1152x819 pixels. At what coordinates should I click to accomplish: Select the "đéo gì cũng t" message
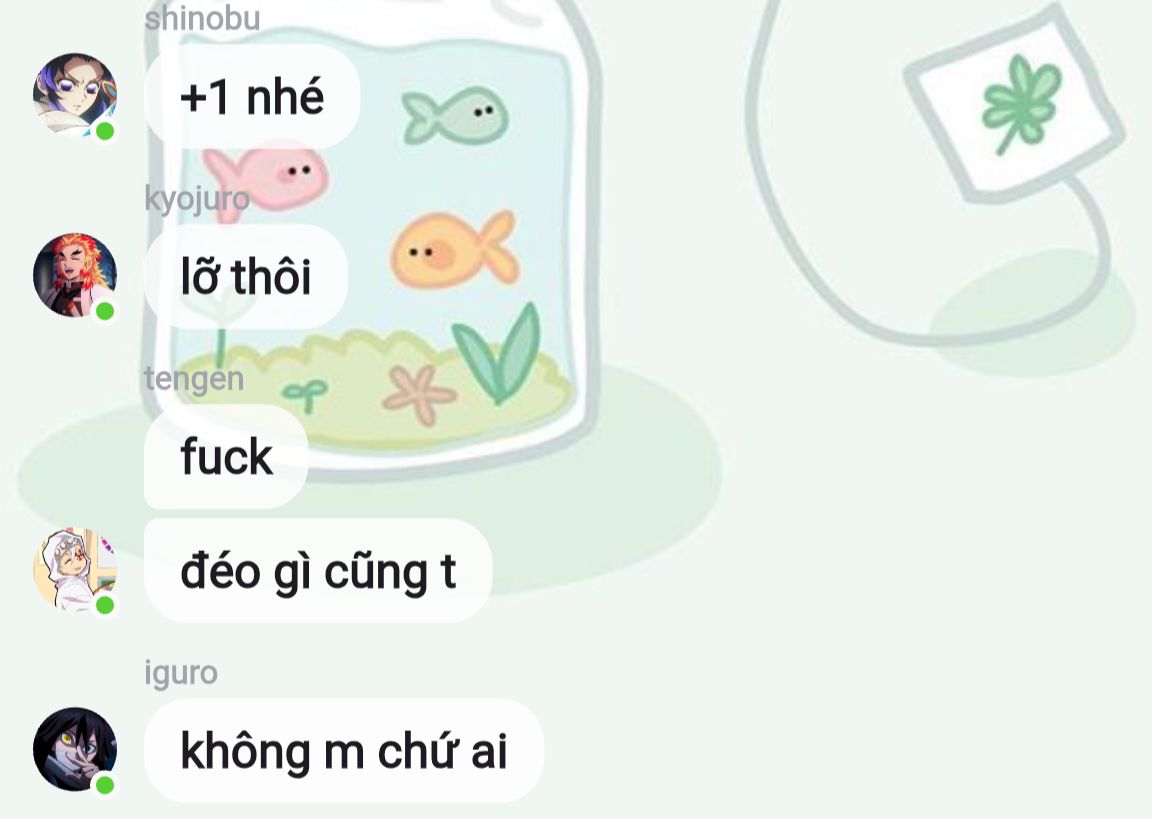317,571
